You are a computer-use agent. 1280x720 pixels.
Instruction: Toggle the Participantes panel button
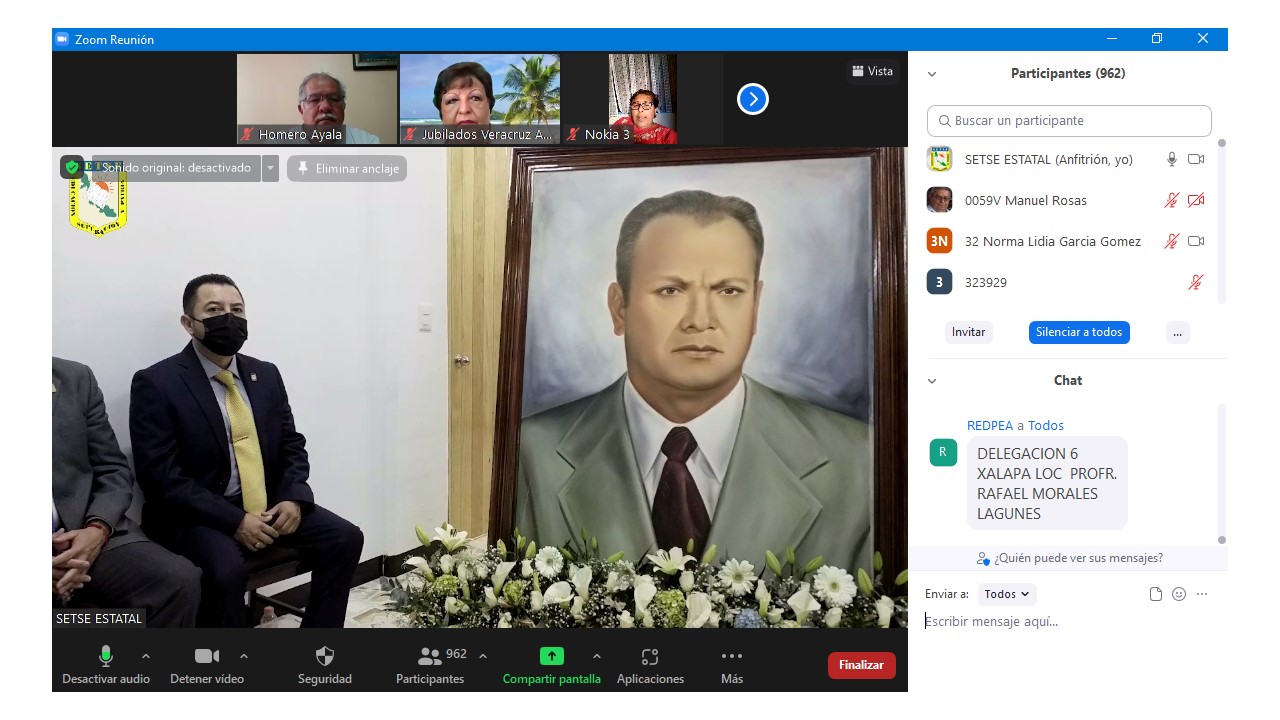430,657
